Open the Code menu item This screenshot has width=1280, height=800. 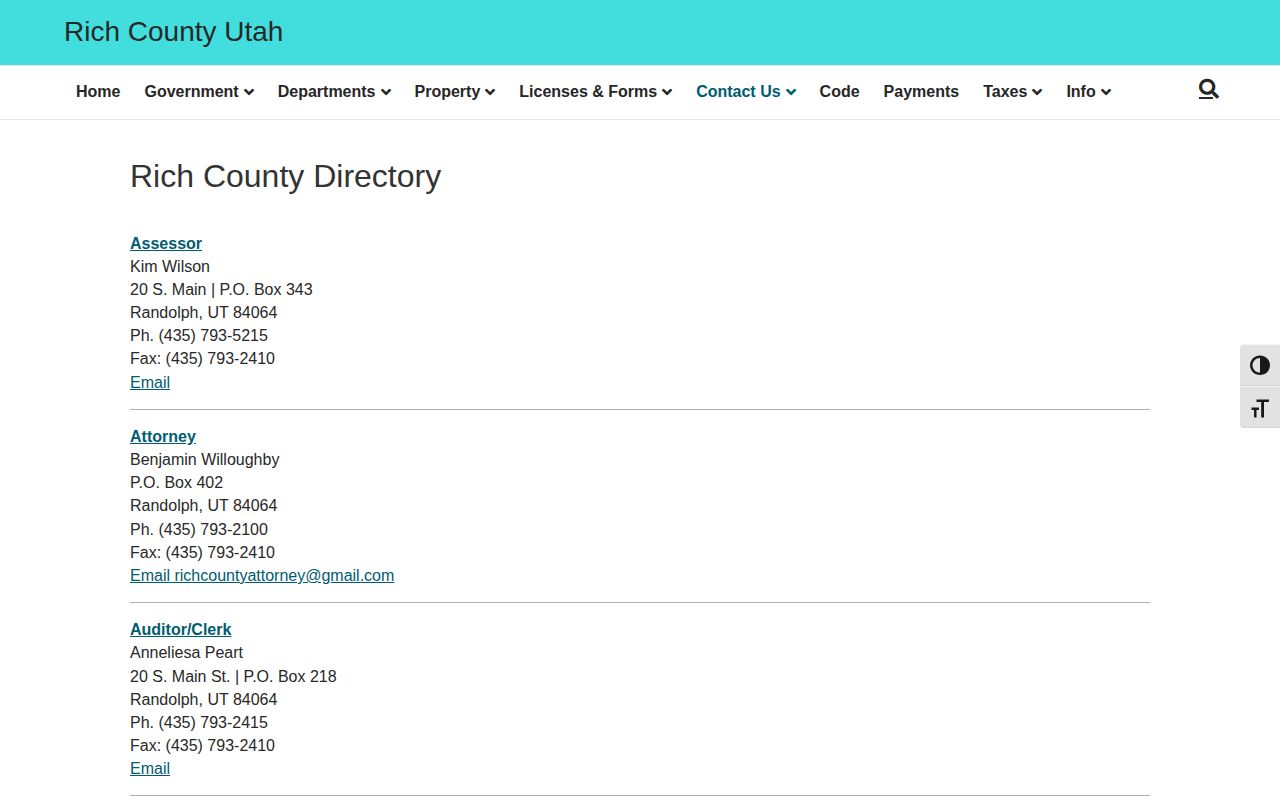pyautogui.click(x=839, y=91)
